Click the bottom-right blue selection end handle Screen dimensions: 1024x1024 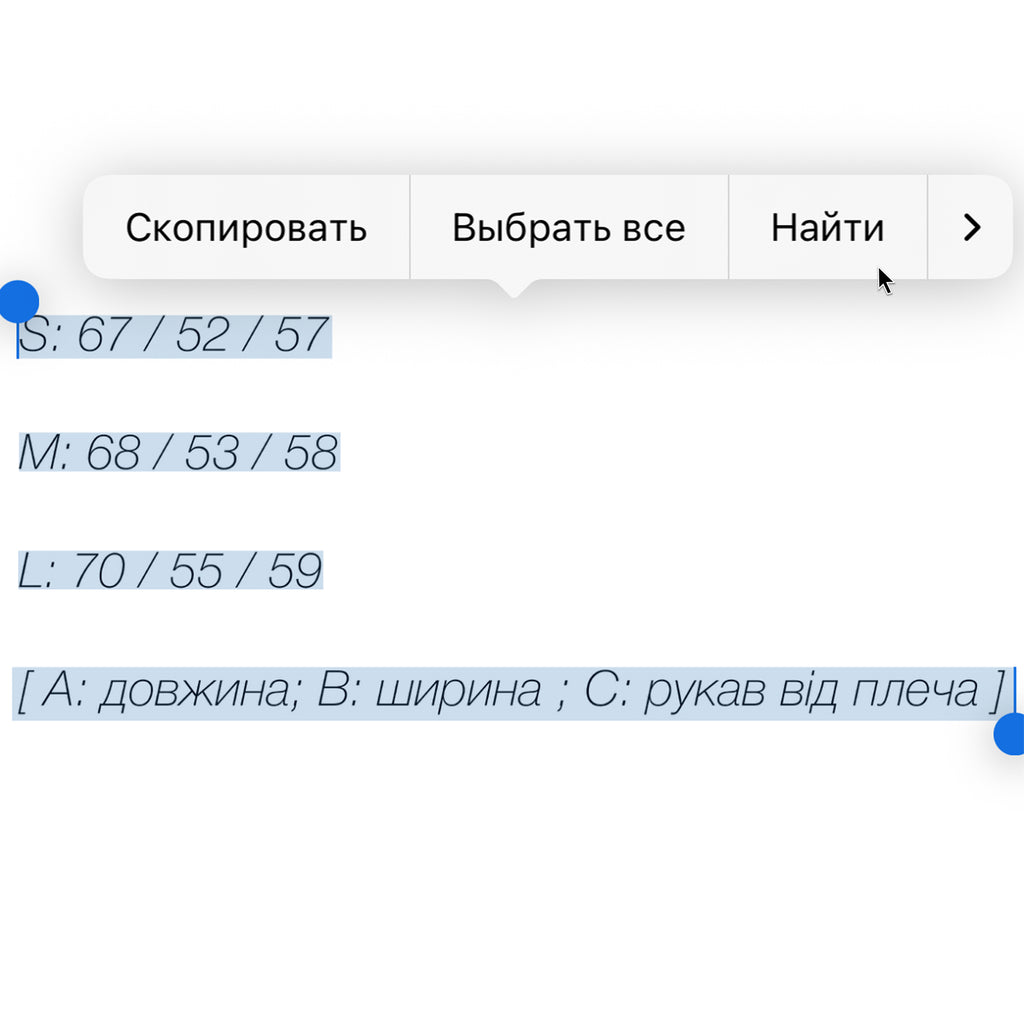(x=1012, y=734)
